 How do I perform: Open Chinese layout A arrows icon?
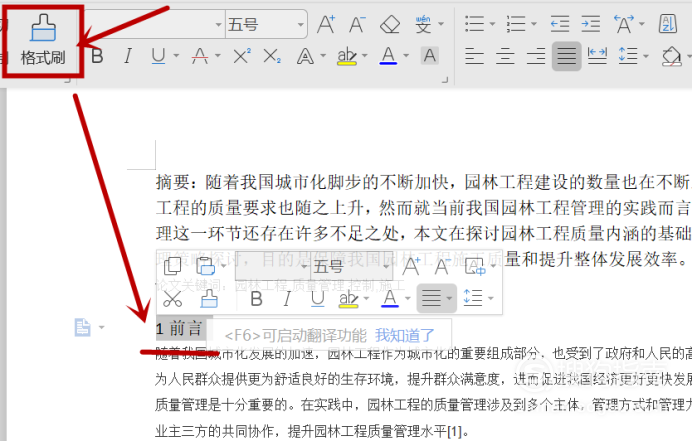coord(624,24)
